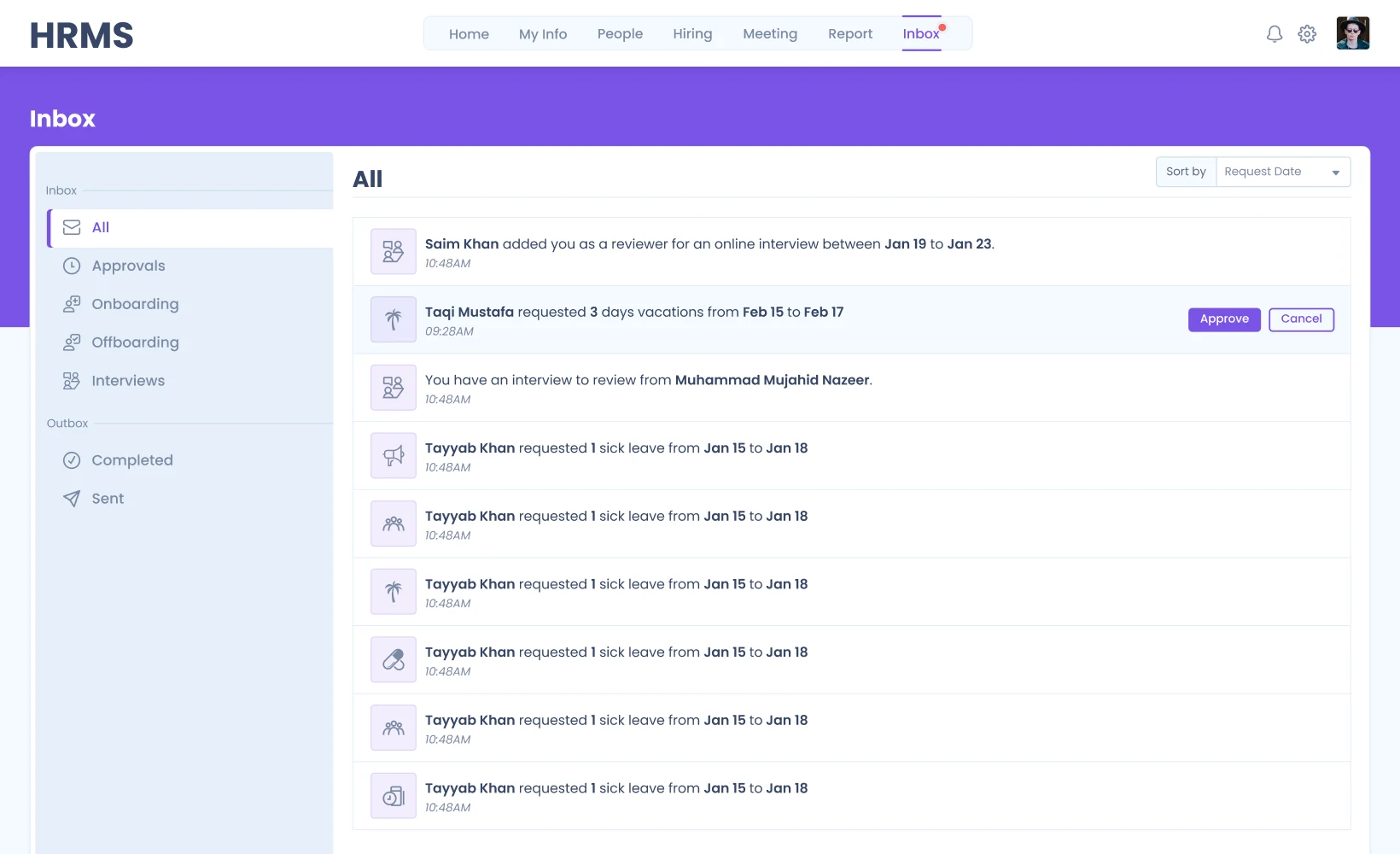Open the Hiring tab
Image resolution: width=1400 pixels, height=854 pixels.
point(692,34)
